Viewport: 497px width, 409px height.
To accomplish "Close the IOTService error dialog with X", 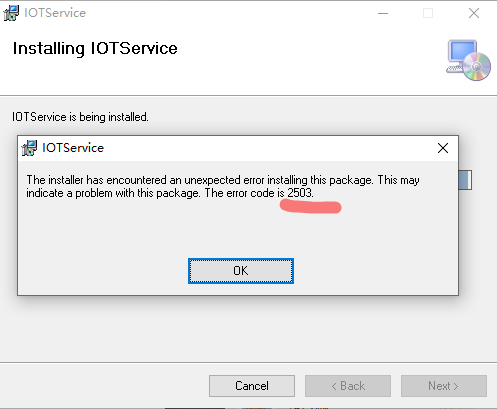I will pyautogui.click(x=443, y=148).
